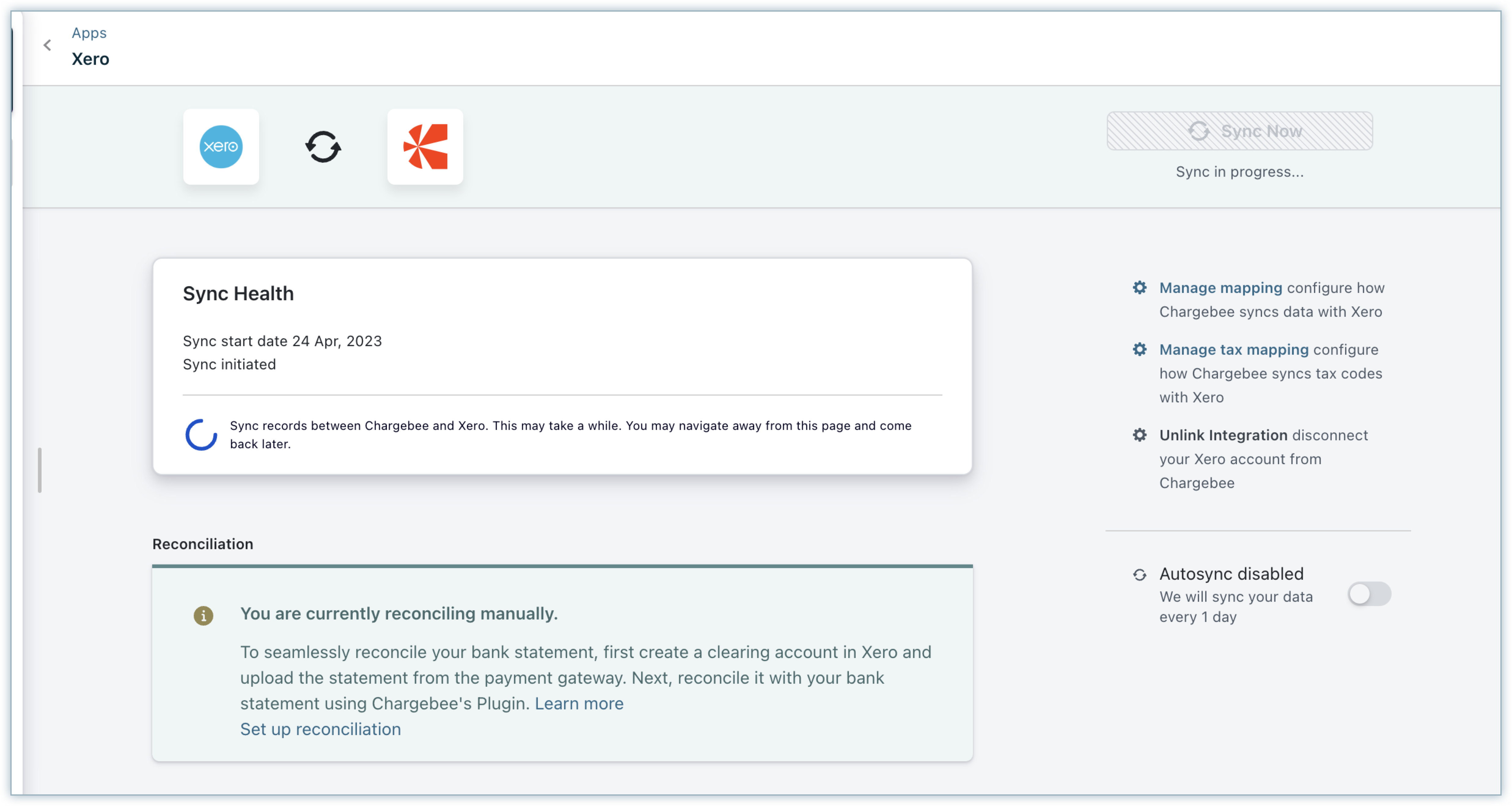Screen dimensions: 1512x806
Task: Click the Xero logo tile
Action: click(x=221, y=146)
